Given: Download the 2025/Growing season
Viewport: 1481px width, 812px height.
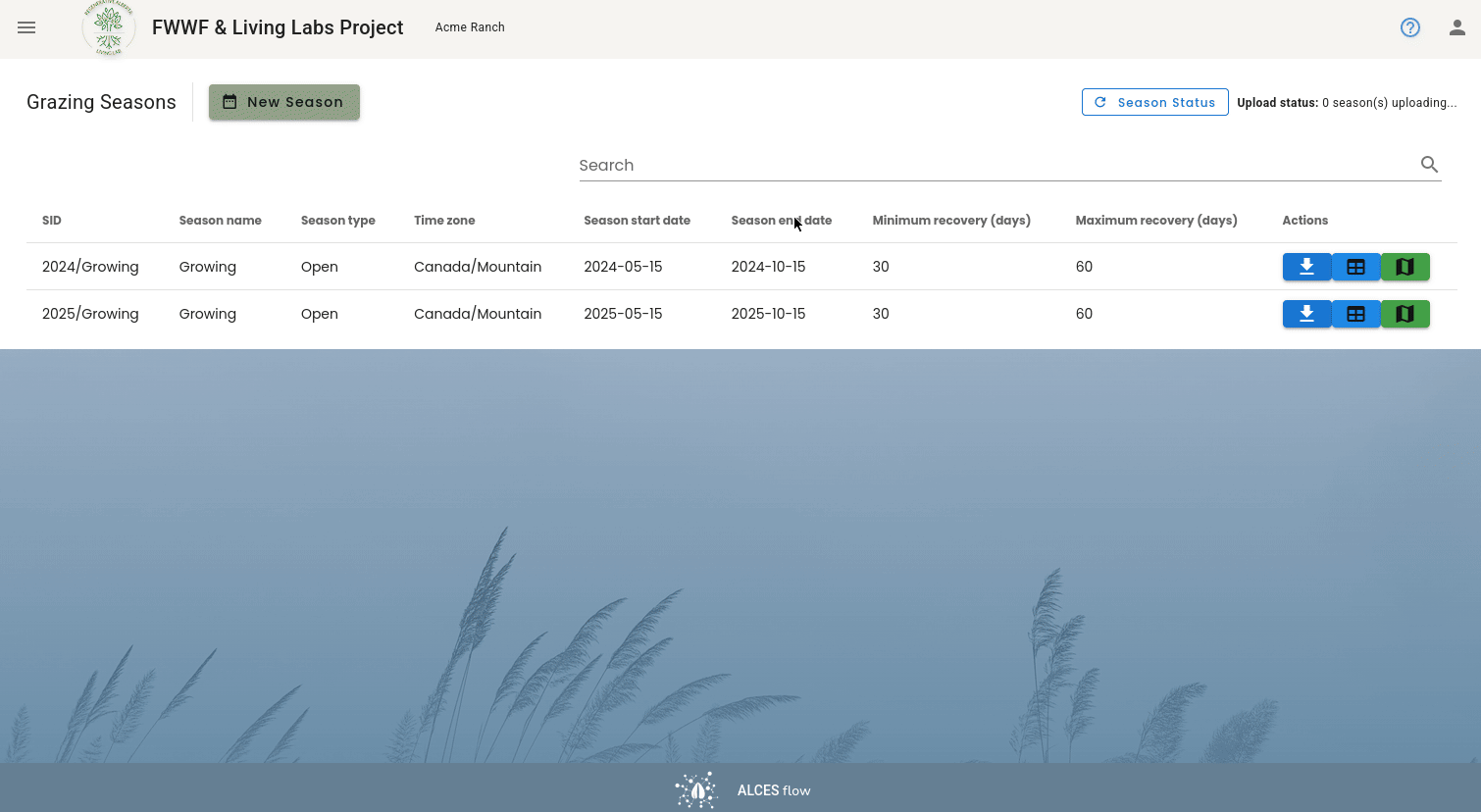Looking at the screenshot, I should [1307, 314].
